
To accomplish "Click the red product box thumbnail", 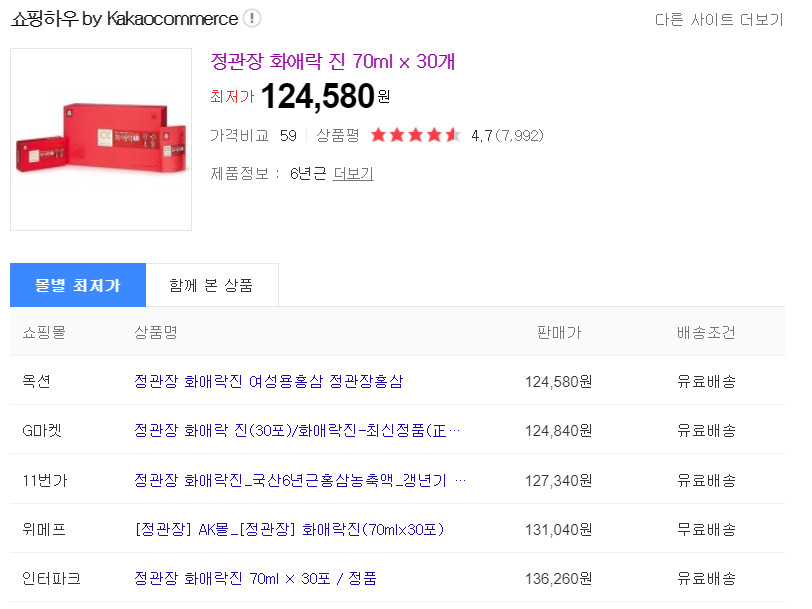I will tap(101, 139).
